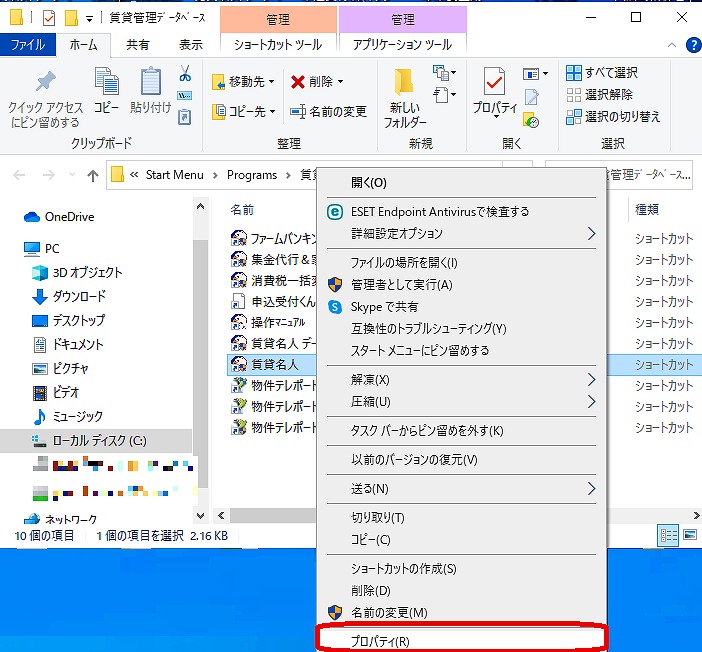Click 名前の変更 button in the ribbon

[328, 112]
